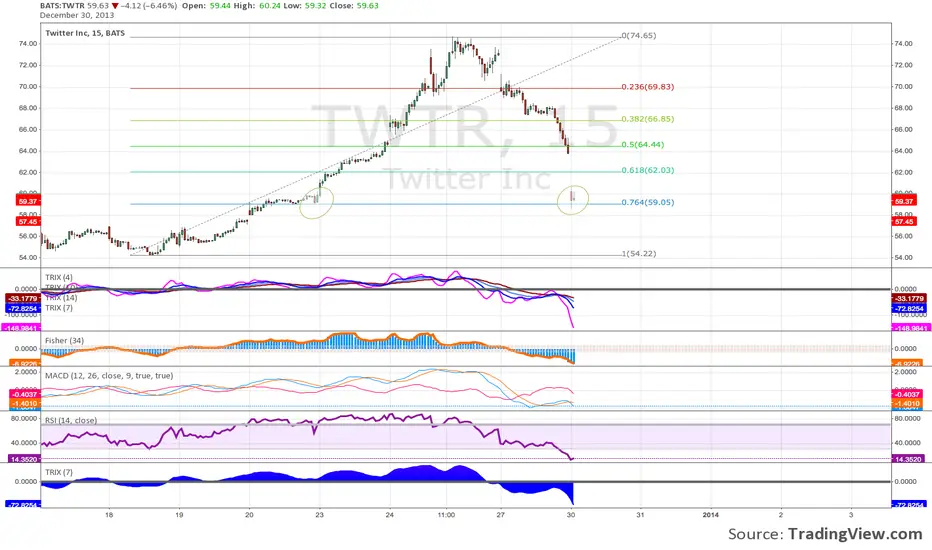Click the 0.5(64.44) Fibonacci level label
The height and width of the screenshot is (550, 932).
[643, 144]
